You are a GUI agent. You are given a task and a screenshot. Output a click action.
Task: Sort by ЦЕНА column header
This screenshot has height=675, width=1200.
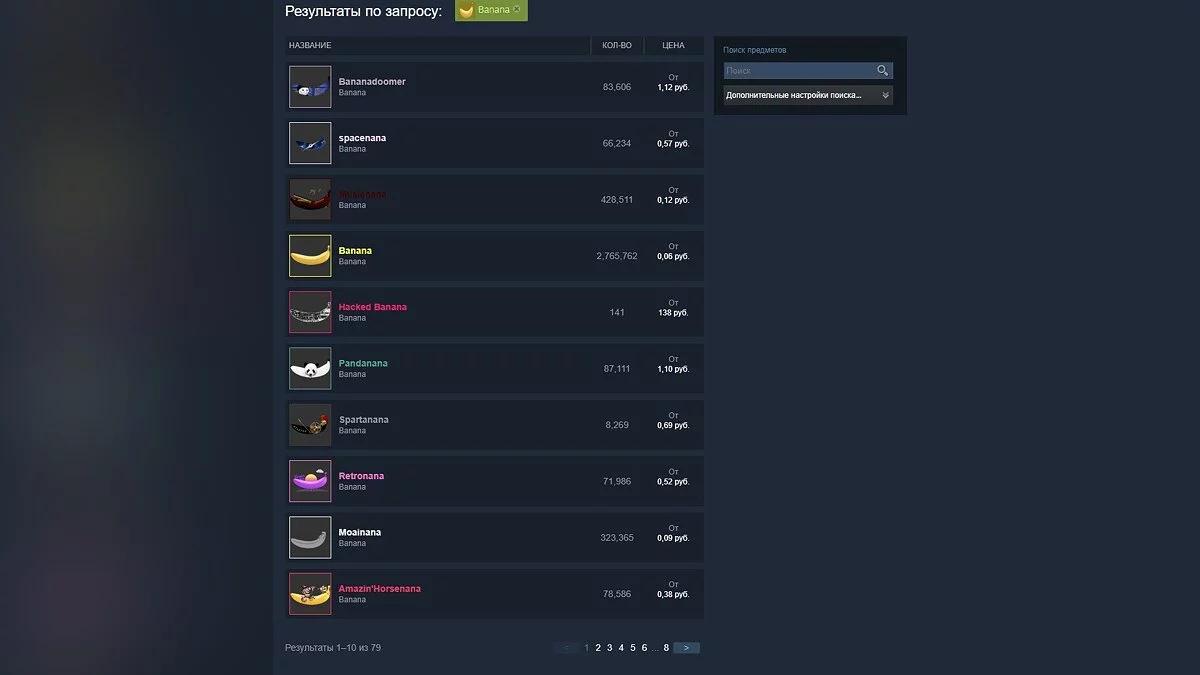(x=673, y=46)
